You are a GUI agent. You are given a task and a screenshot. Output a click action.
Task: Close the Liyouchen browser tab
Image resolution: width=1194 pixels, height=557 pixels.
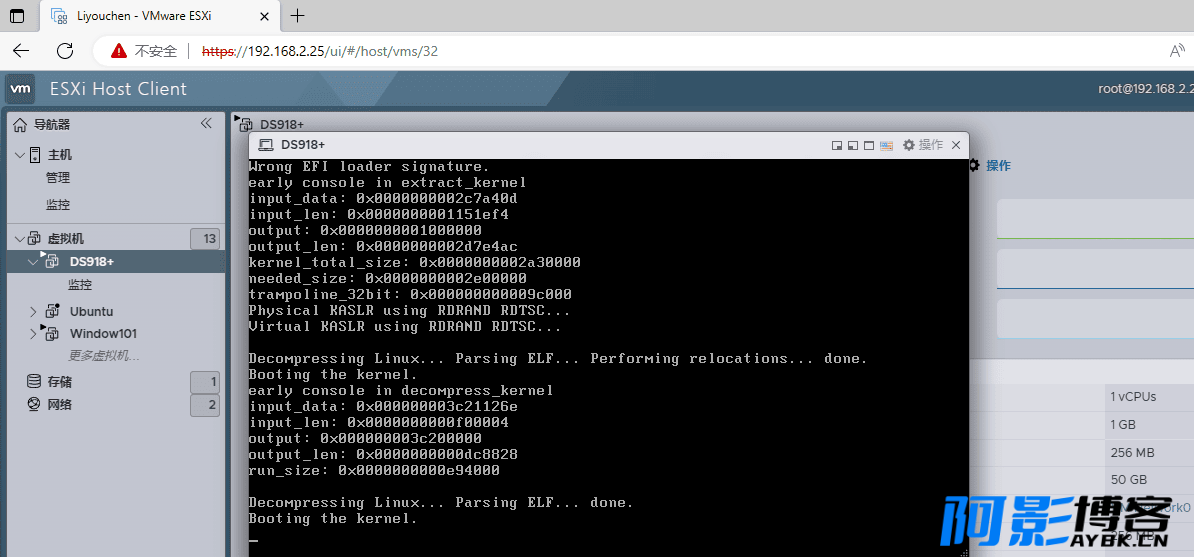pos(263,16)
